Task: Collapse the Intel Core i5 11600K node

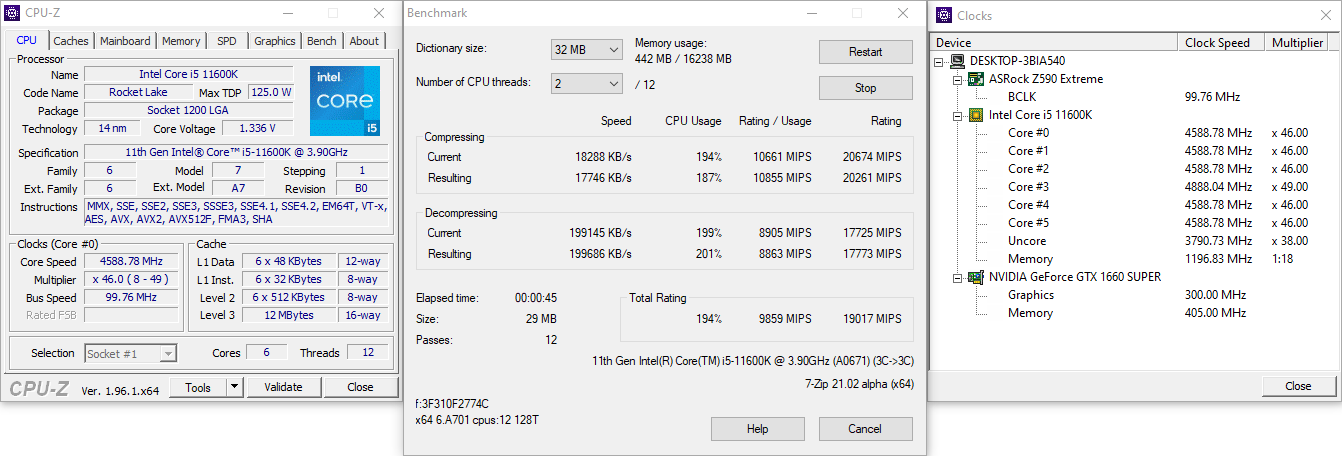Action: click(x=958, y=115)
